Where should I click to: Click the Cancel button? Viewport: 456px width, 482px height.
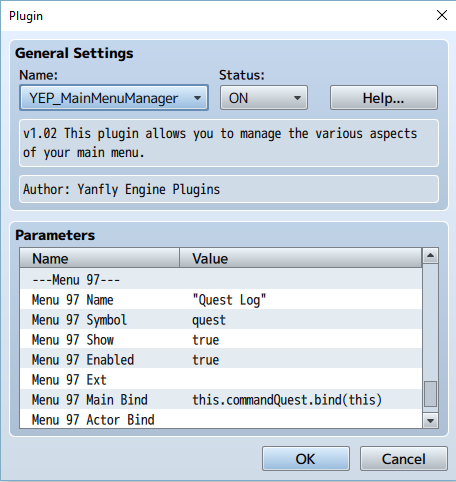[404, 459]
